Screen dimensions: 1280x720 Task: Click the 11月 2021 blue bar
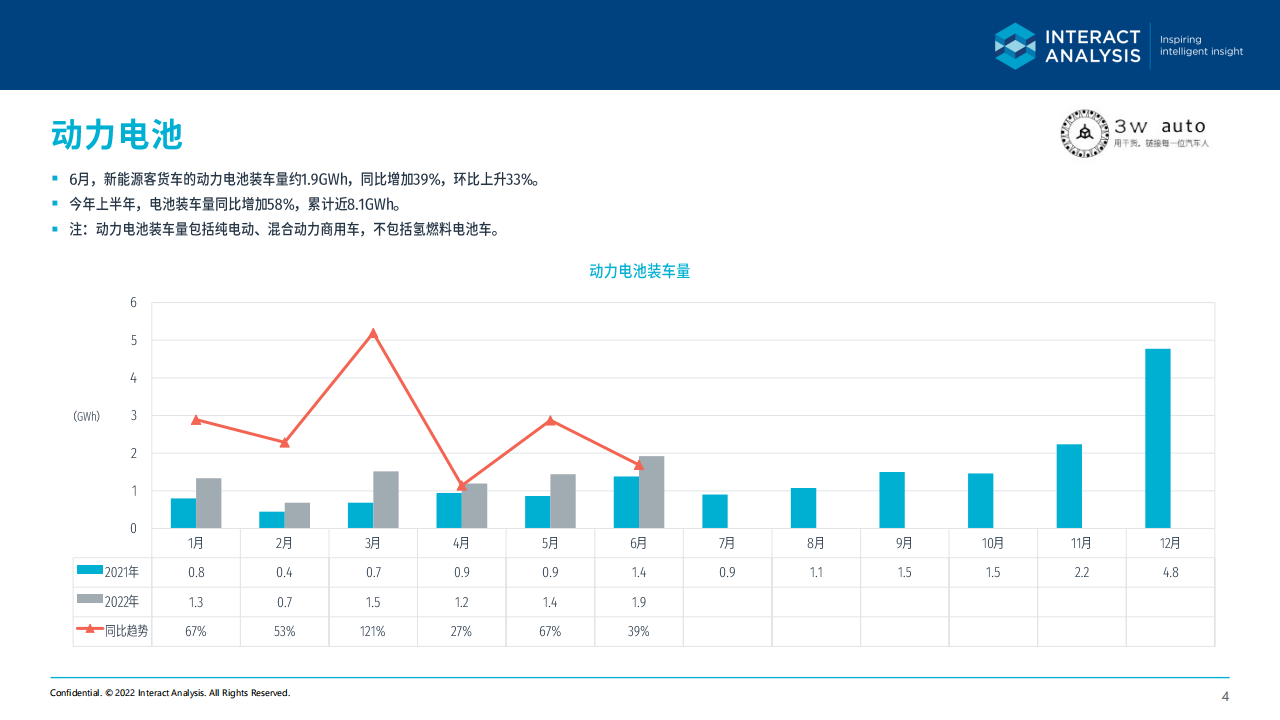1069,486
